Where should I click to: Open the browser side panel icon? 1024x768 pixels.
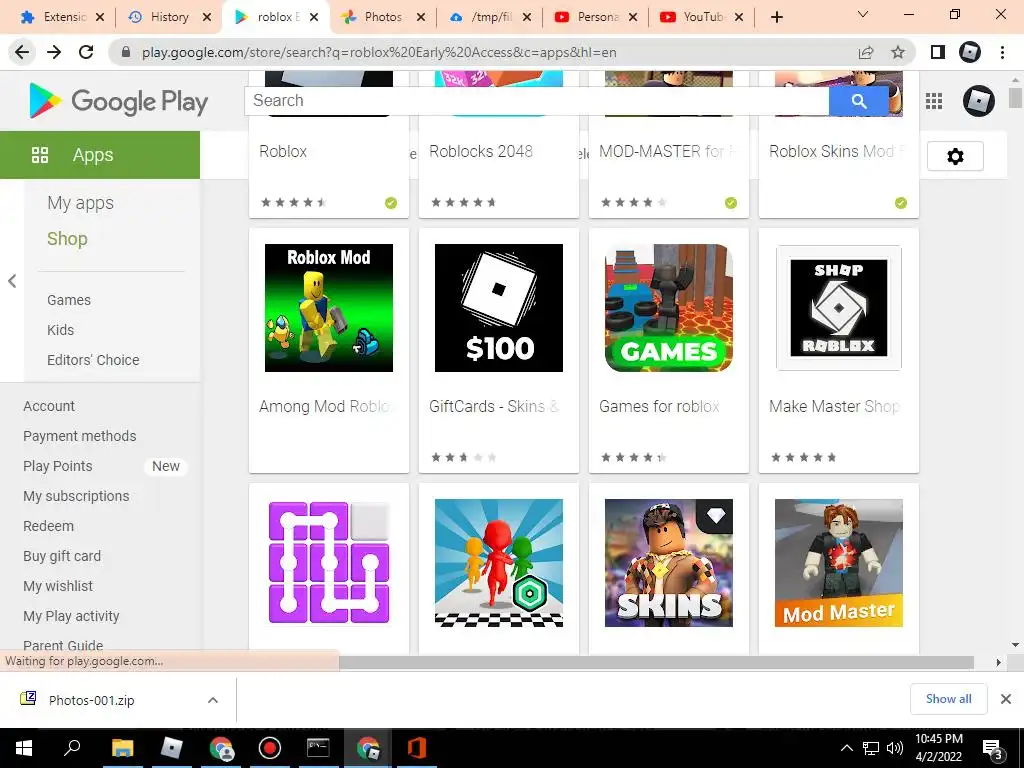click(938, 52)
